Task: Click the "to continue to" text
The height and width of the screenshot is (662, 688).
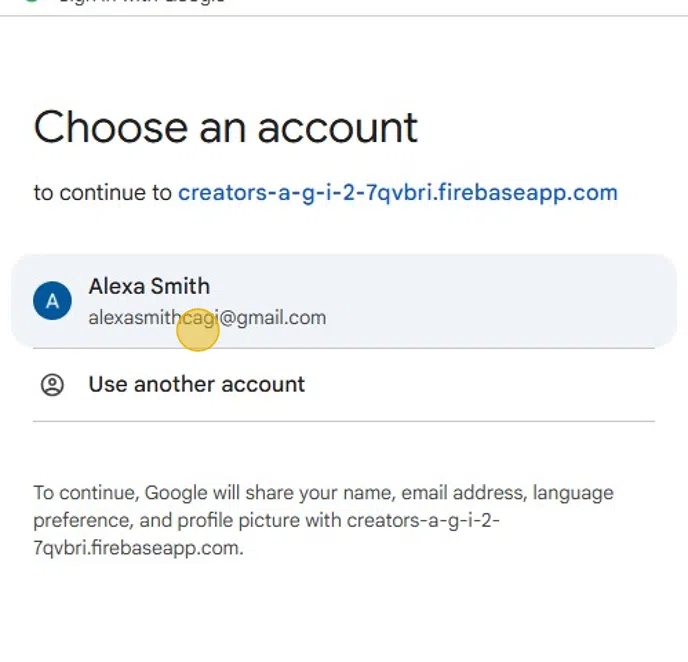Action: point(102,193)
